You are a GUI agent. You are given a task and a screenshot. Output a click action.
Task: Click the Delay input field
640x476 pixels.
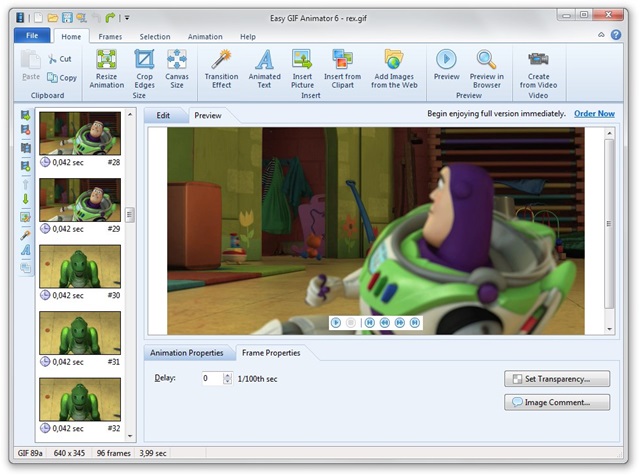pos(213,378)
